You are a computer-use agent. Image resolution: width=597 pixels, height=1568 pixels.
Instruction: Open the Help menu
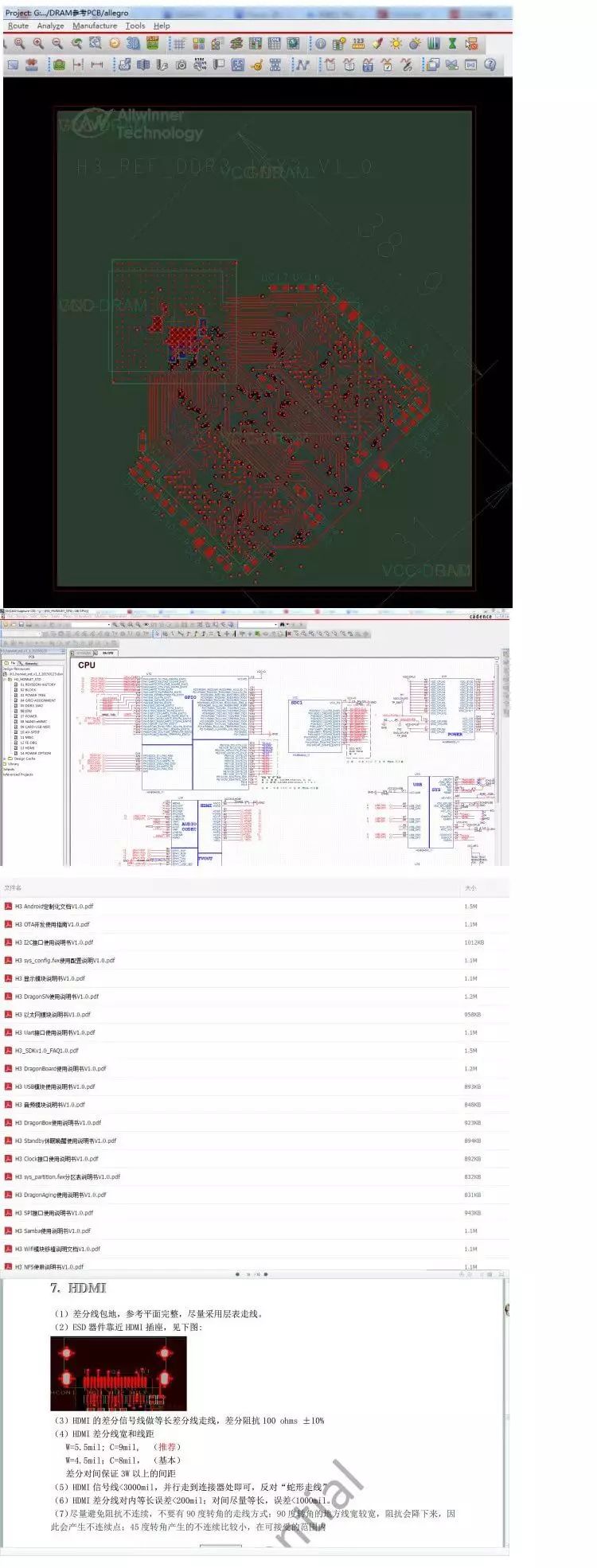pos(162,25)
